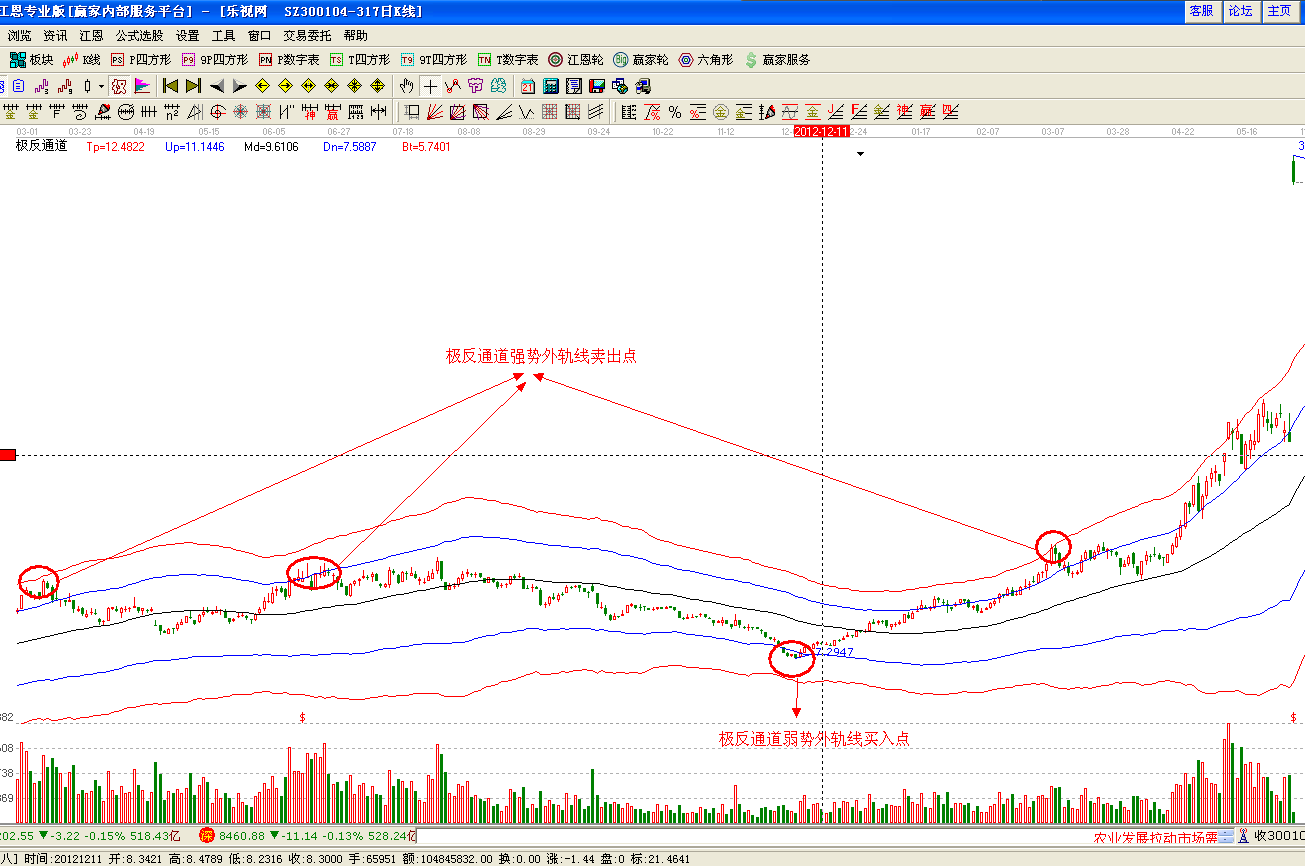Viewport: 1305px width, 866px height.
Task: Toggle the crosshair cursor tool
Action: click(x=430, y=86)
